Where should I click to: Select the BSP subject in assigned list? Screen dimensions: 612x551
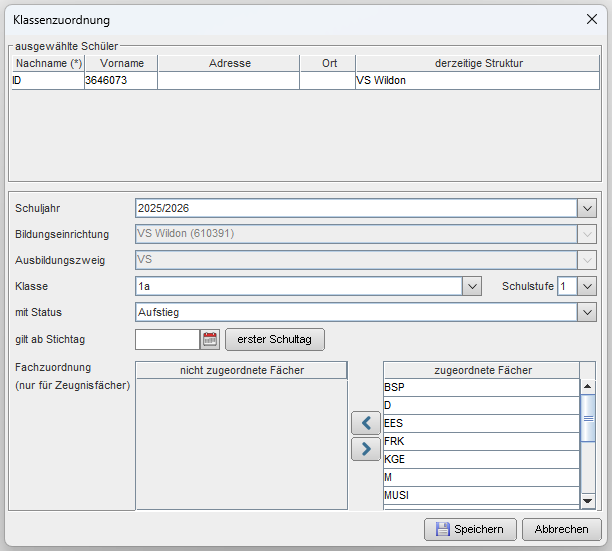(x=481, y=387)
